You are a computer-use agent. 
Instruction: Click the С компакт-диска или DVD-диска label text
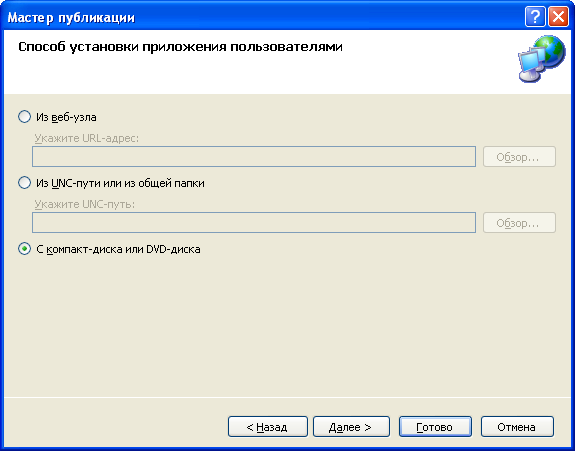(x=118, y=249)
